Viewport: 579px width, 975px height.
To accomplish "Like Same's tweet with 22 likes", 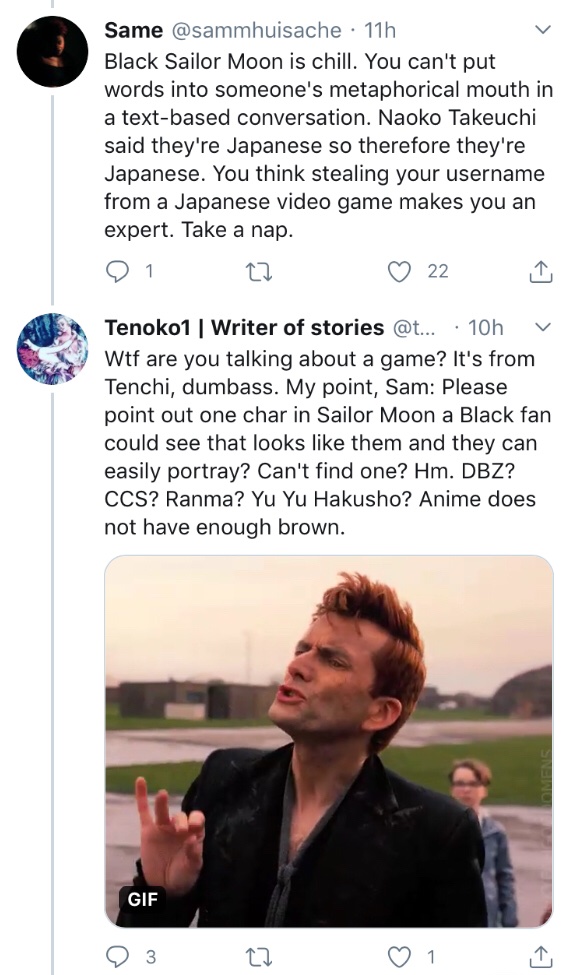I will click(399, 272).
